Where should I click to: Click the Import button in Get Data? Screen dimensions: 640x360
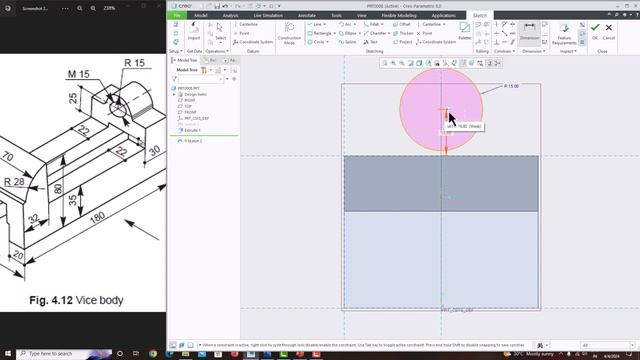[x=194, y=31]
